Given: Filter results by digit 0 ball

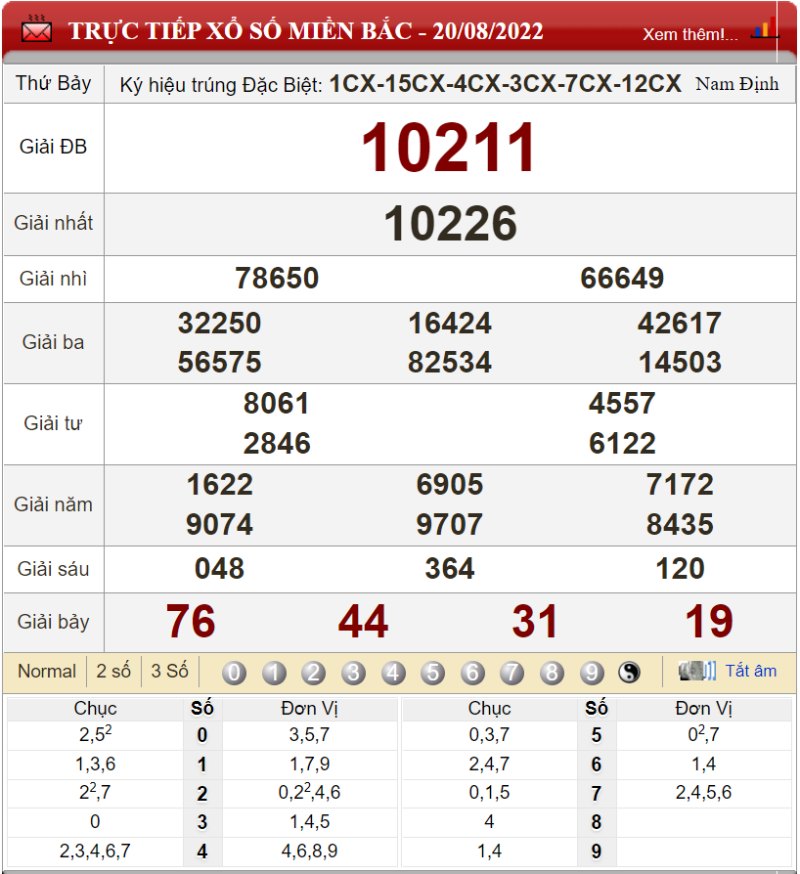Looking at the screenshot, I should point(234,673).
